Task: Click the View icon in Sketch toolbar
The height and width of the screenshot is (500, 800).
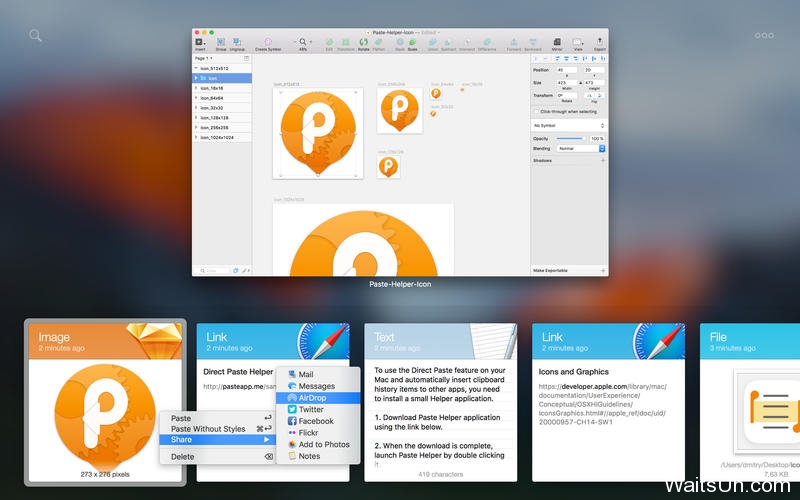Action: point(578,42)
